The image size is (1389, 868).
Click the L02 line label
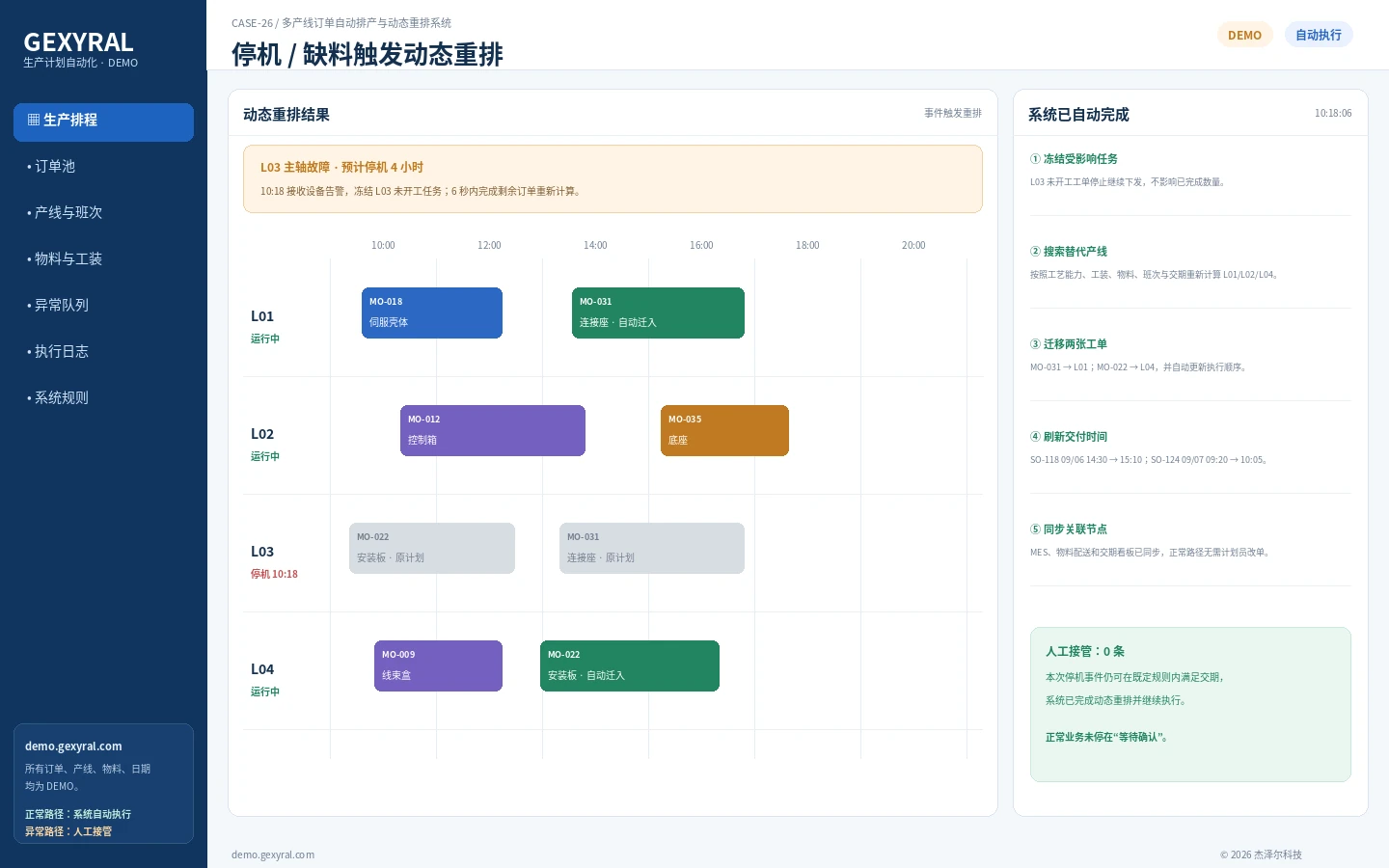(x=262, y=434)
